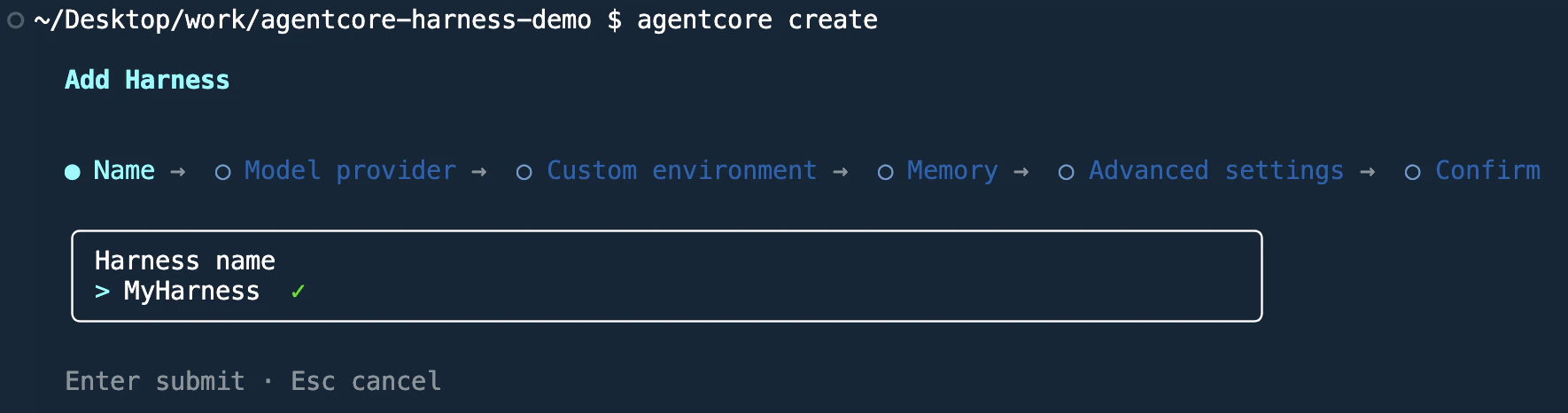Click the Add Harness heading
The image size is (1568, 413).
(147, 80)
